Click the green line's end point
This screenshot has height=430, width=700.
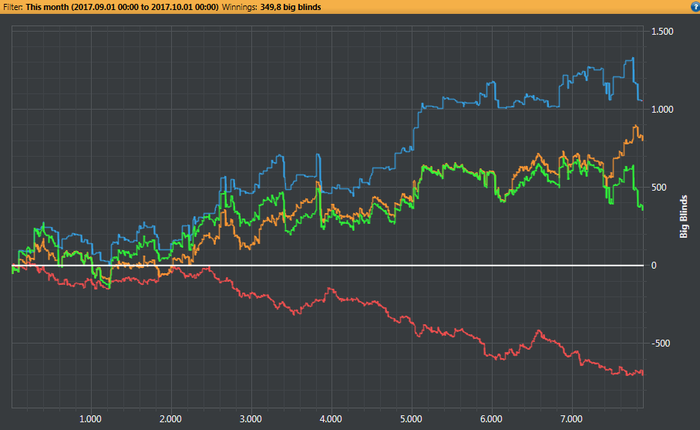point(642,209)
